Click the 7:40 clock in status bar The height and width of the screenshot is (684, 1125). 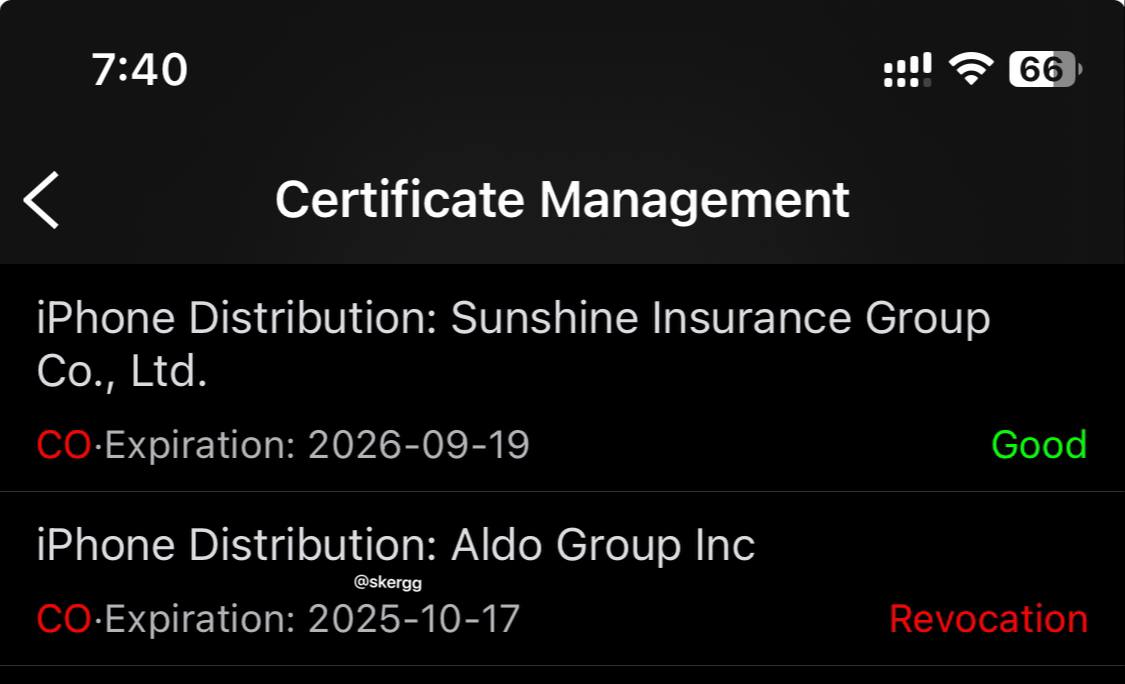pos(139,70)
